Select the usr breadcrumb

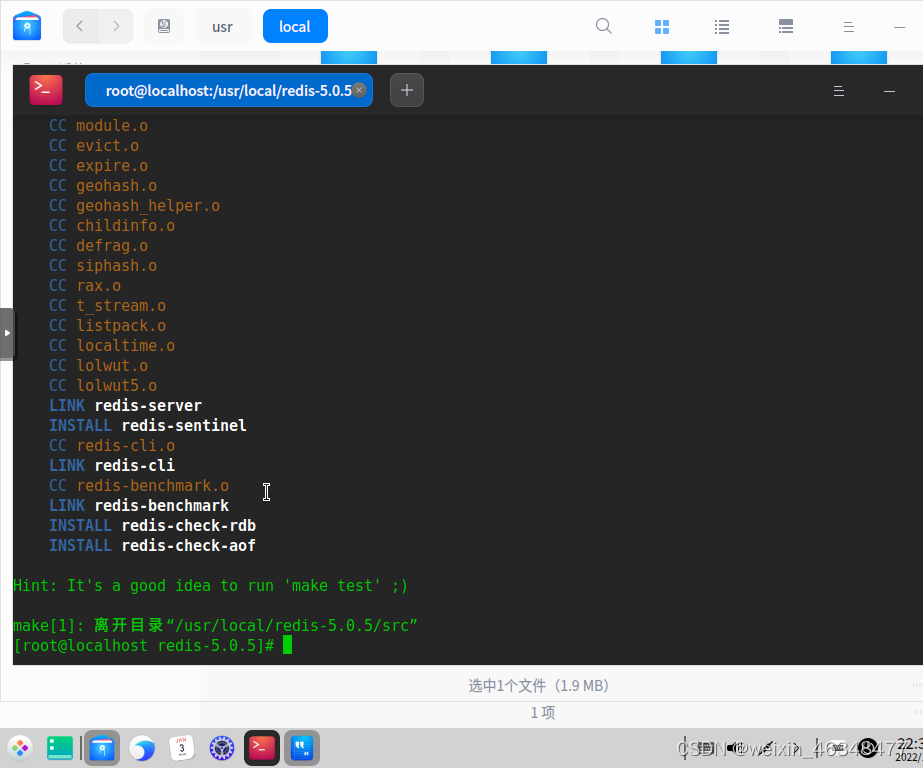pos(223,26)
